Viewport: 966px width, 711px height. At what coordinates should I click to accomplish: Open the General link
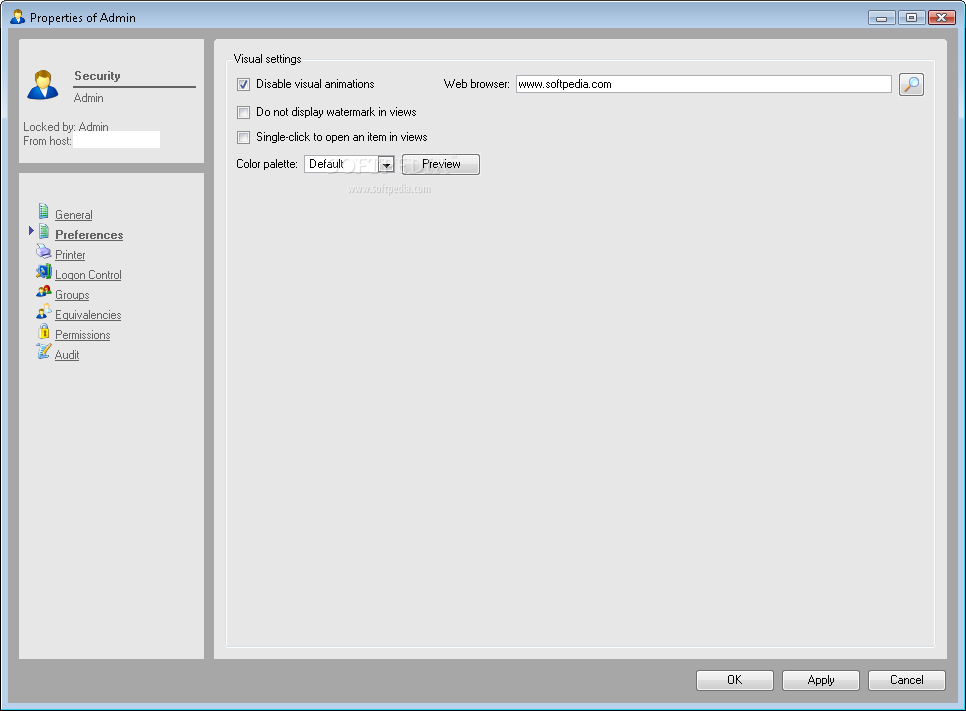(x=74, y=215)
